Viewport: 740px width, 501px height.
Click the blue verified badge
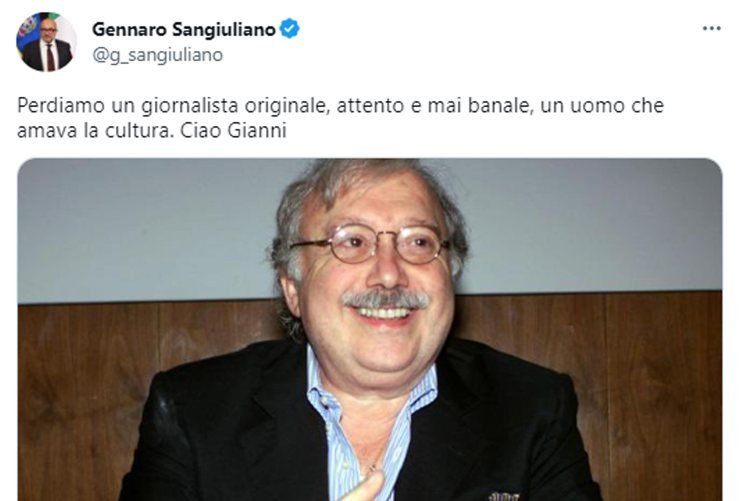(x=289, y=29)
